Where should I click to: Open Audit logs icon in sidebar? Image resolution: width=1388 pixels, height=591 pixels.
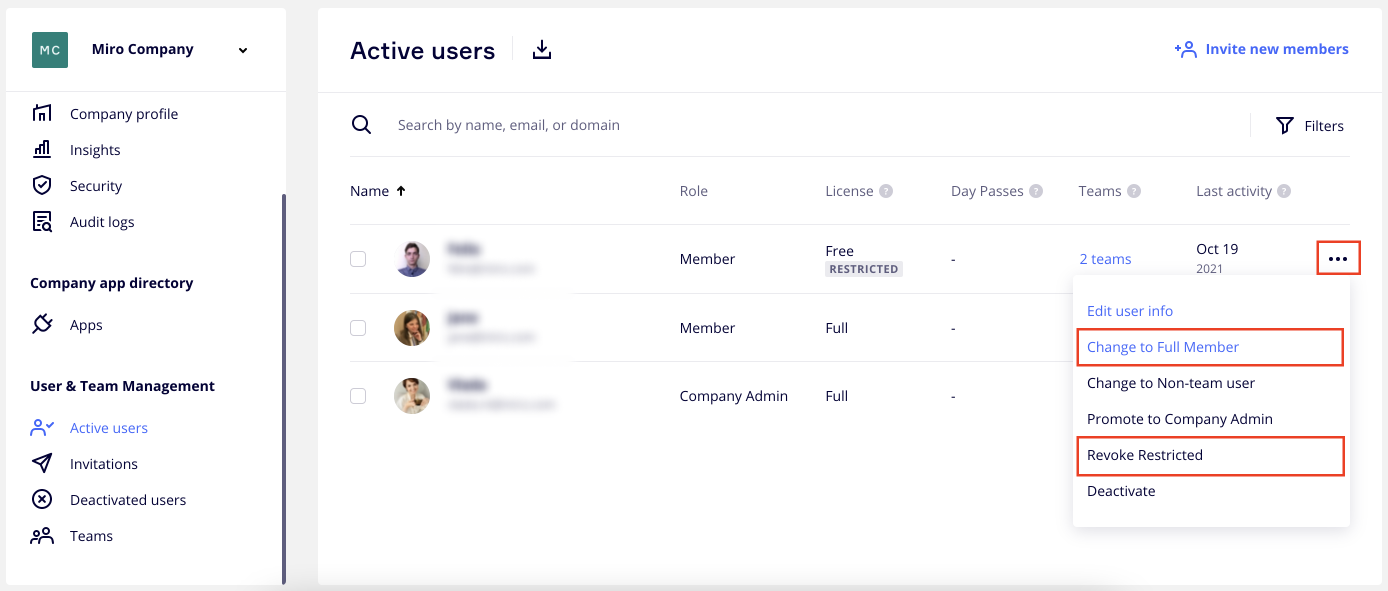click(x=42, y=221)
